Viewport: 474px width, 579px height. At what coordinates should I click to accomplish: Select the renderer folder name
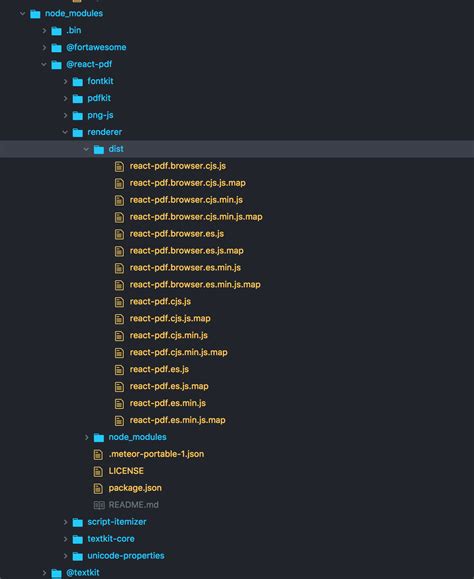(104, 132)
